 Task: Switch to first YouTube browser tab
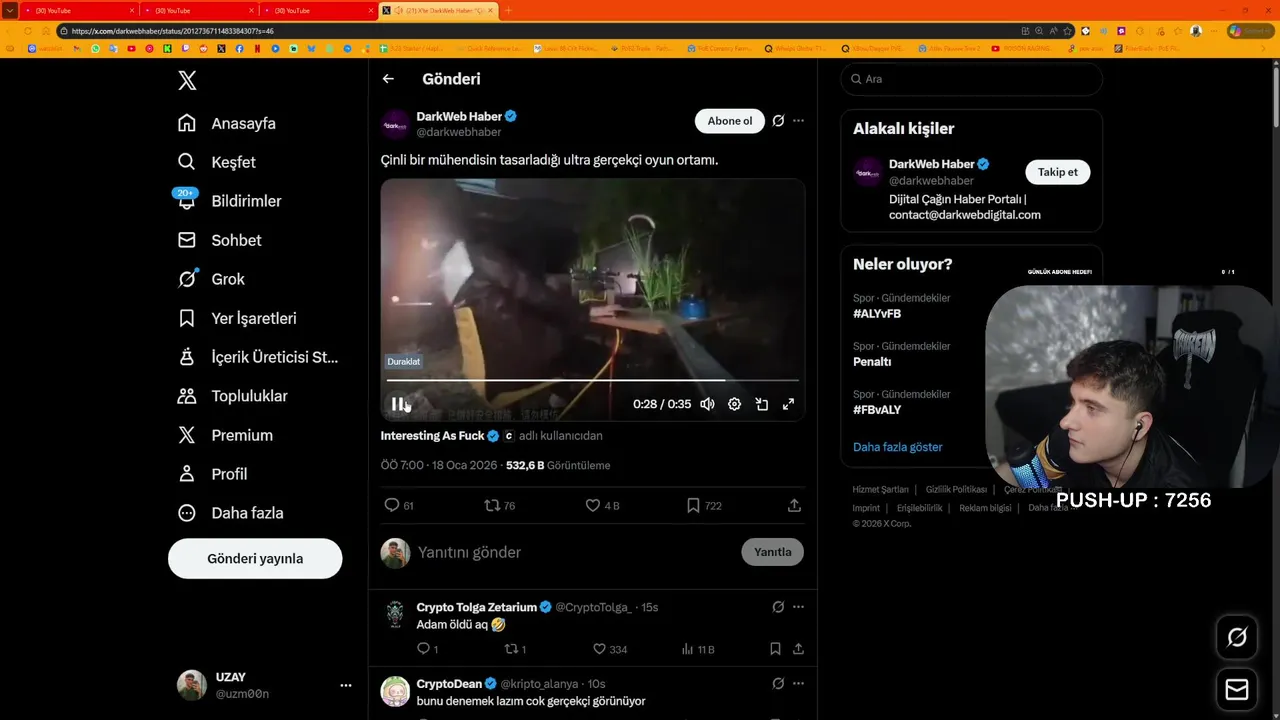(78, 10)
